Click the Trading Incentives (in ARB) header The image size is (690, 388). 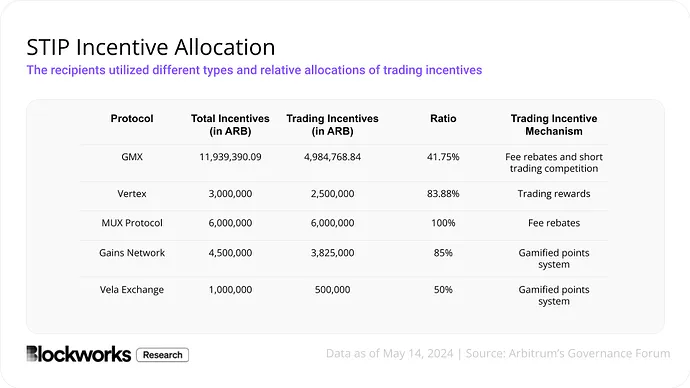tap(332, 125)
